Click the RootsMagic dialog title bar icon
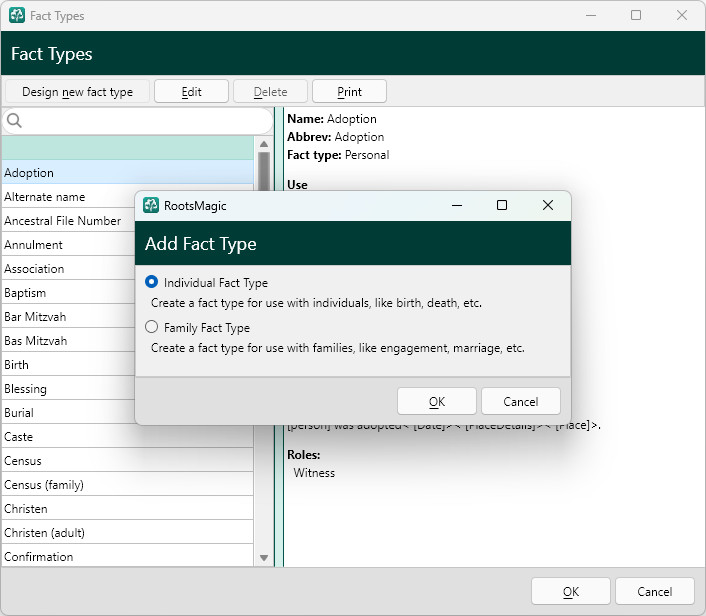 [x=151, y=205]
